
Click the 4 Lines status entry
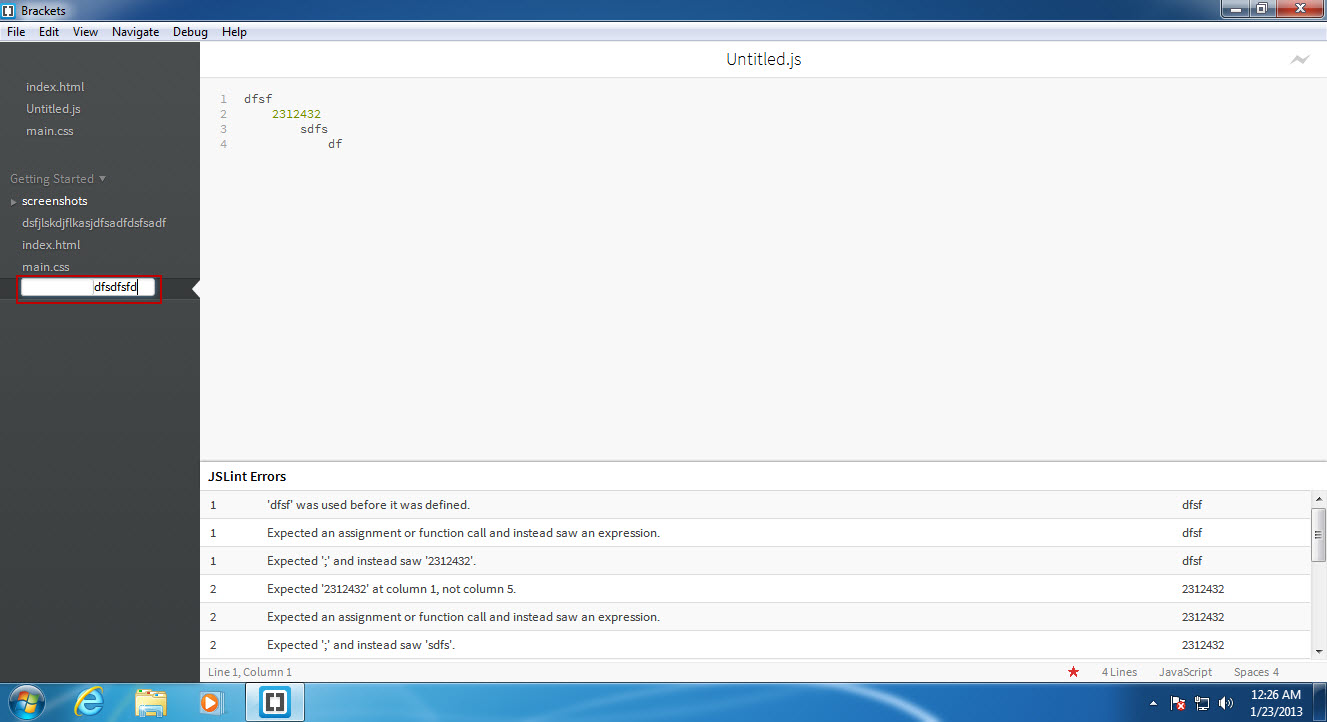pos(1119,672)
